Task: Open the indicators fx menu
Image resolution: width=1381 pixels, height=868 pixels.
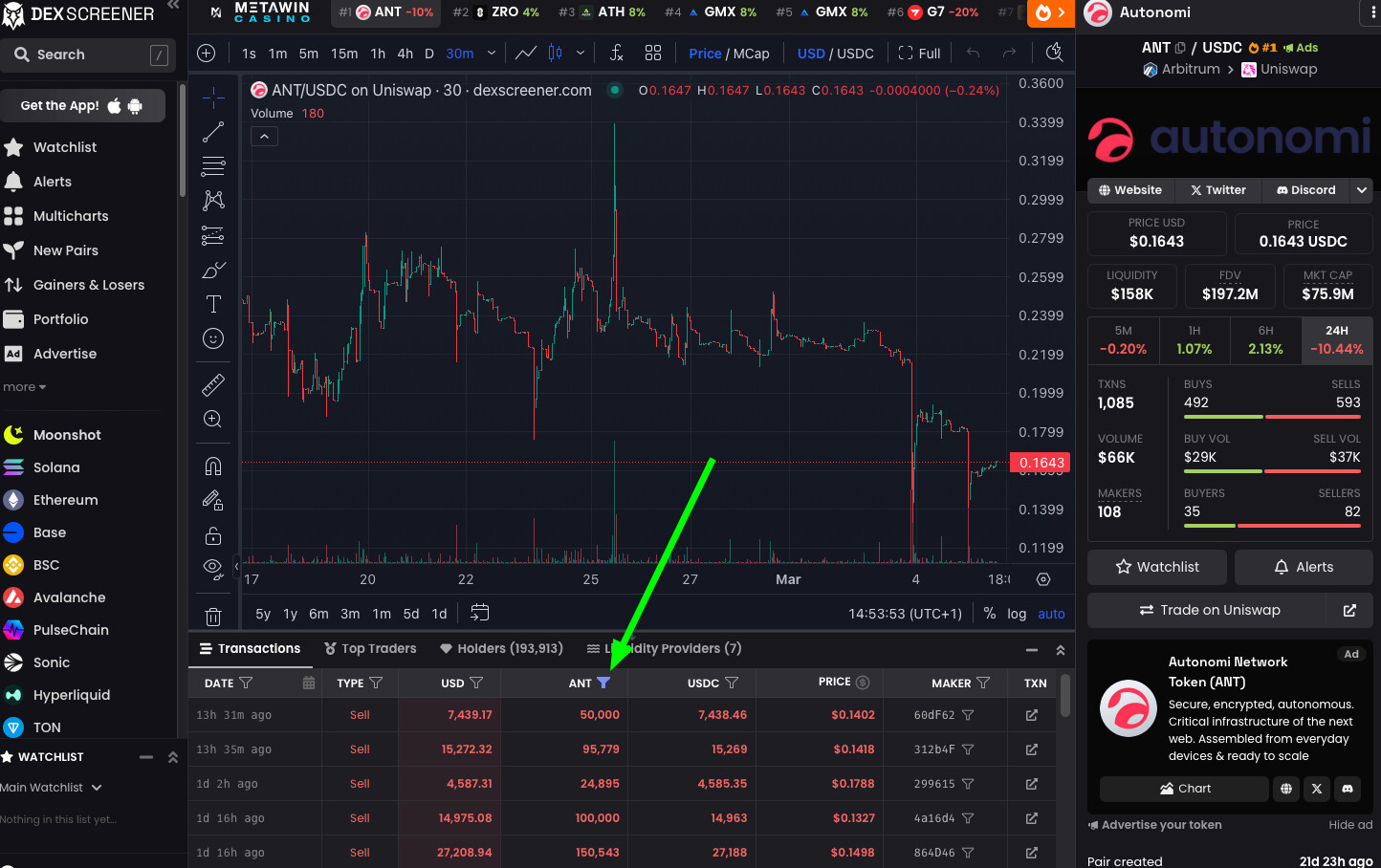Action: [617, 54]
